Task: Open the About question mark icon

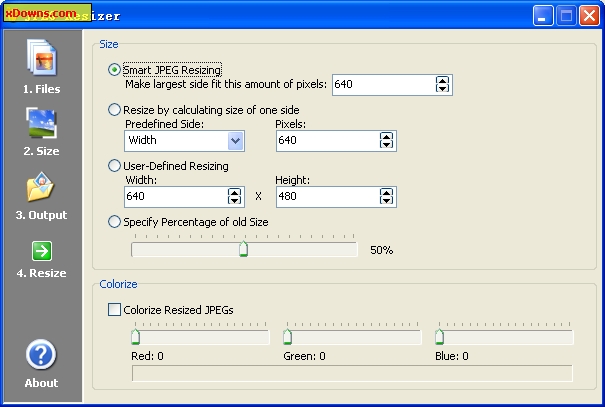Action: 41,354
